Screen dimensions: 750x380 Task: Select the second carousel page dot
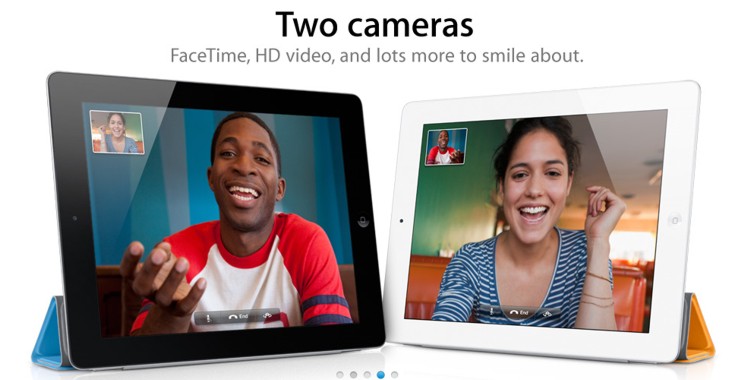(x=353, y=374)
